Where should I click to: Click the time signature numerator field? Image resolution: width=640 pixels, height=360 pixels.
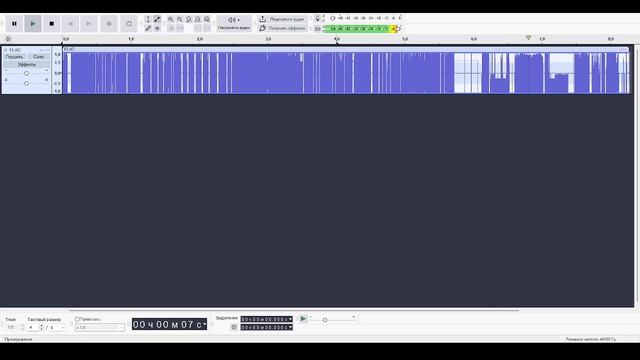pos(33,327)
